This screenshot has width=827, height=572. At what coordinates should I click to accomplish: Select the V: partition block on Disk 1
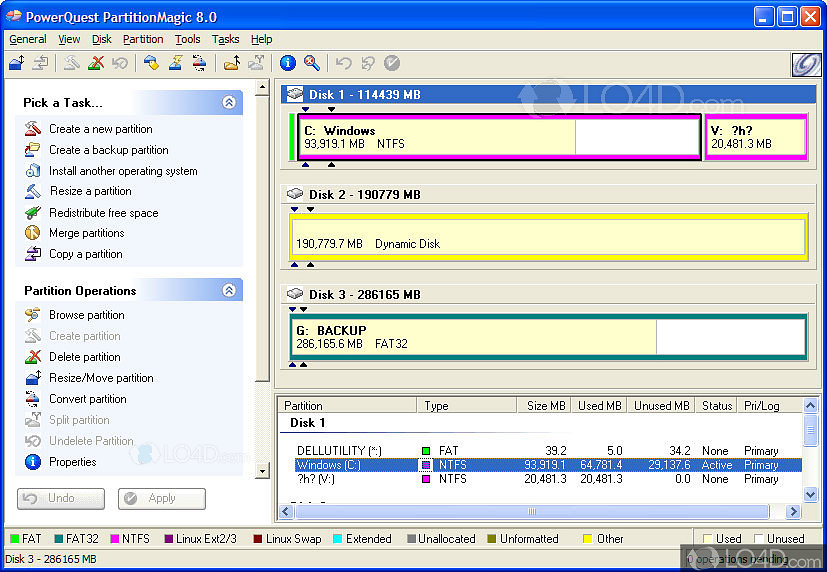point(756,137)
